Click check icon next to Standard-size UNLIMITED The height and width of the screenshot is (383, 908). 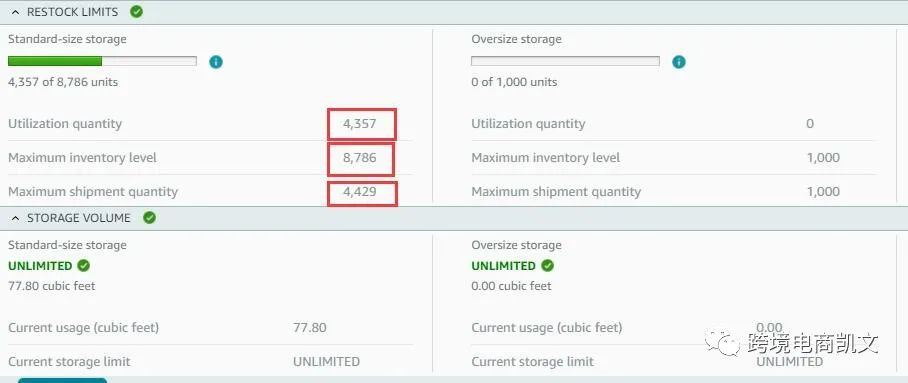(x=84, y=266)
